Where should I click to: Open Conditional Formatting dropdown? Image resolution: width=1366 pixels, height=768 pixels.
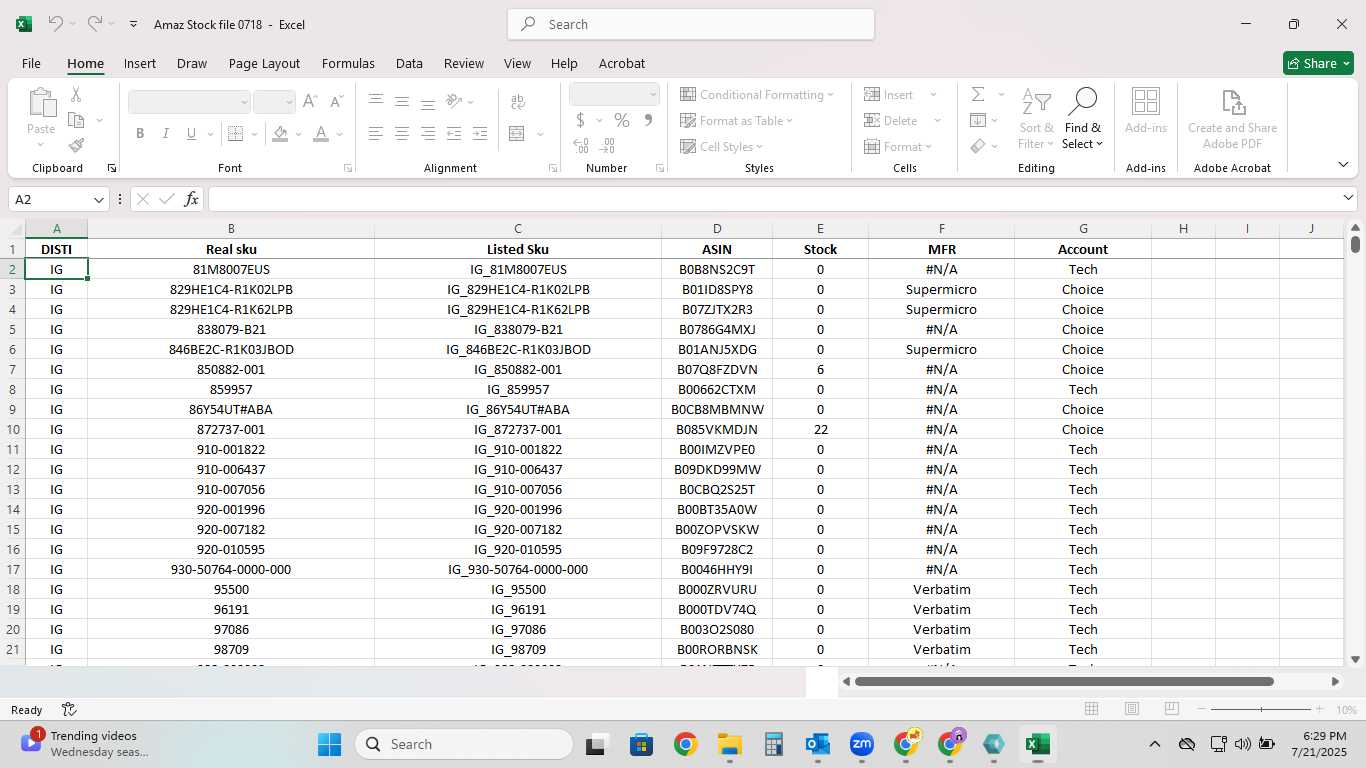coord(757,94)
